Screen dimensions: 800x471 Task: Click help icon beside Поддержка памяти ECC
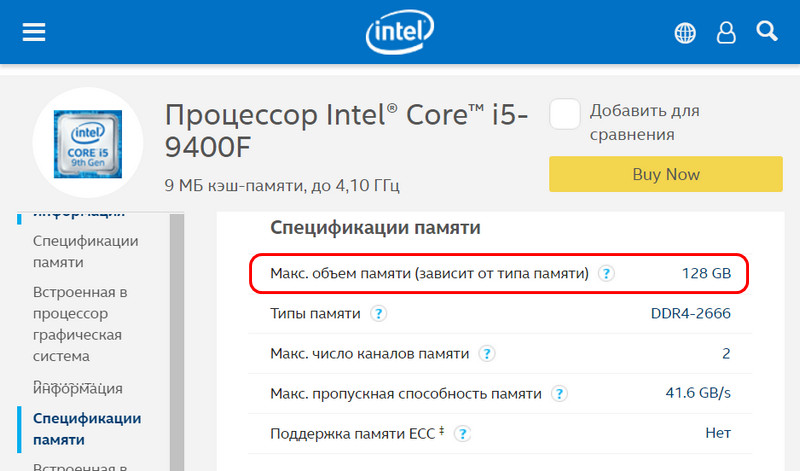[x=462, y=434]
